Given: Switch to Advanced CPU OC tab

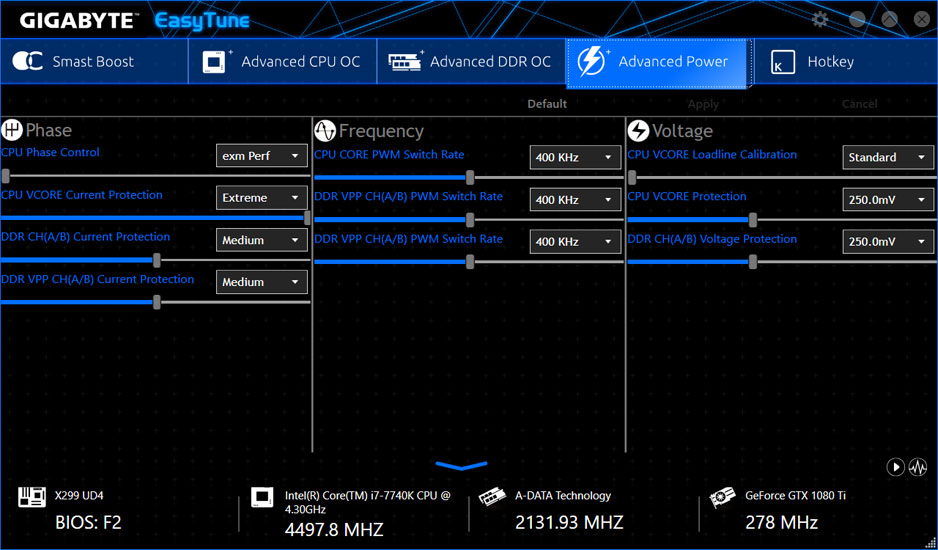Looking at the screenshot, I should 282,62.
